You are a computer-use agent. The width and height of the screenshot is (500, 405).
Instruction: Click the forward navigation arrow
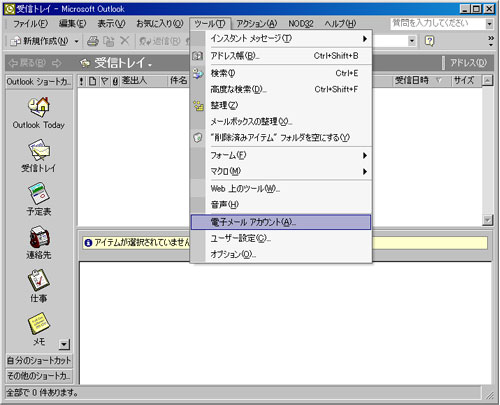click(x=57, y=63)
